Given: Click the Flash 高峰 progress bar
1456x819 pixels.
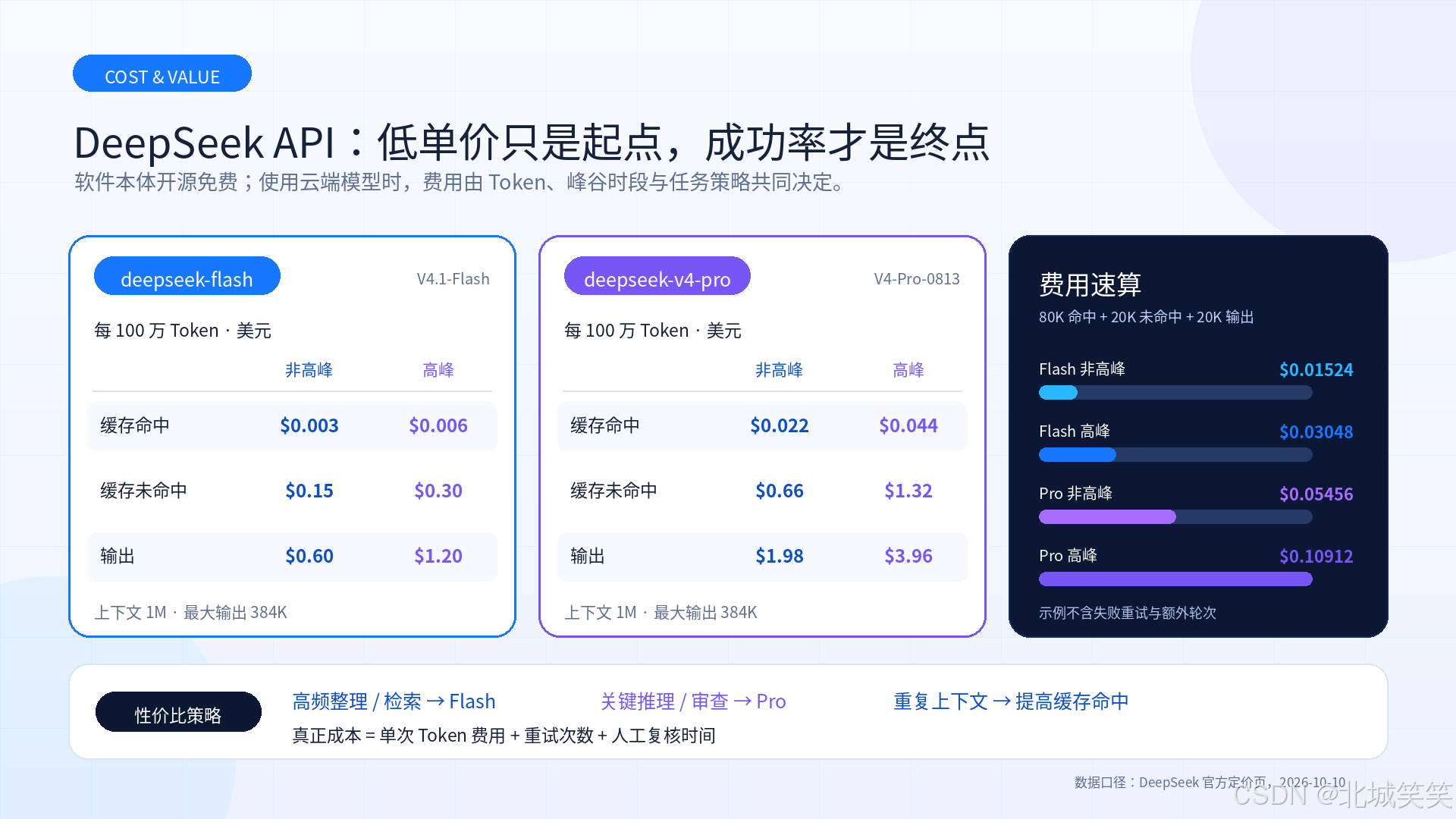Looking at the screenshot, I should click(1175, 455).
